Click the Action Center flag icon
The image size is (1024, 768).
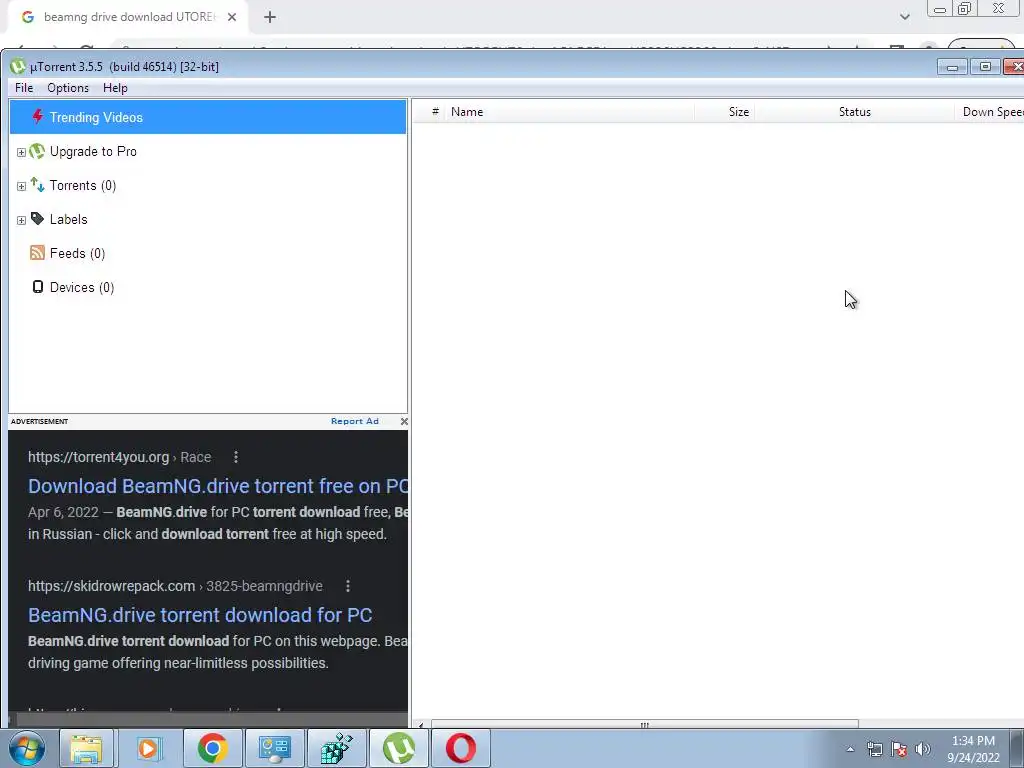coord(899,749)
